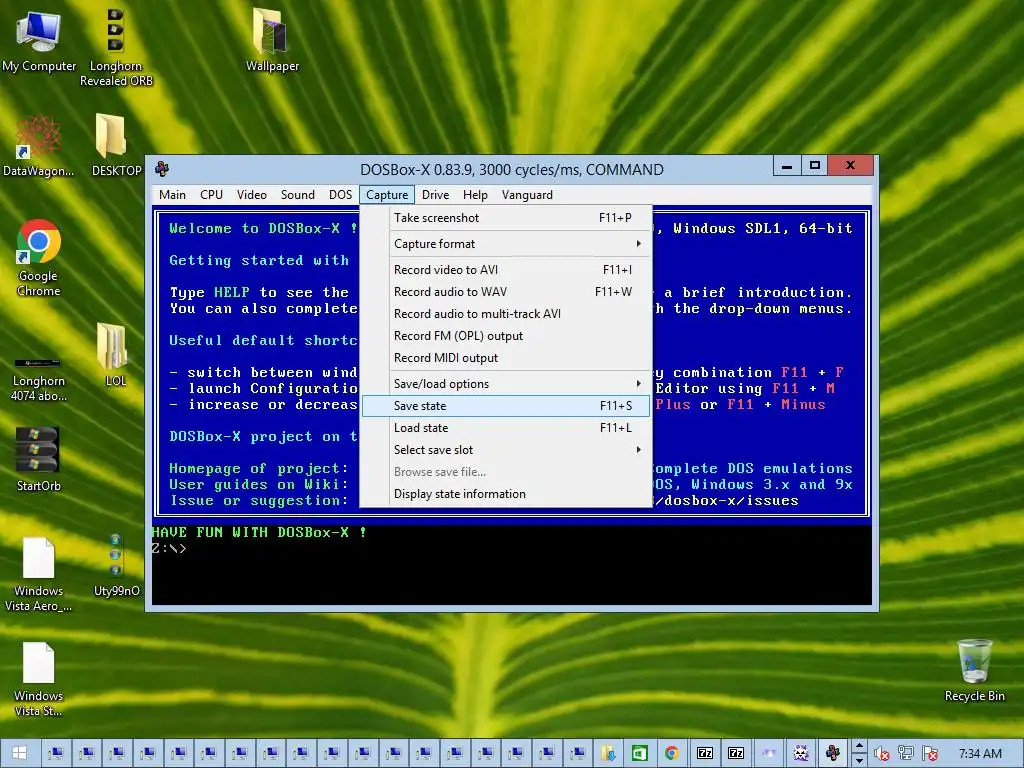Screen dimensions: 1024x768
Task: Maximize the DOSBox-X window
Action: pyautogui.click(x=814, y=166)
